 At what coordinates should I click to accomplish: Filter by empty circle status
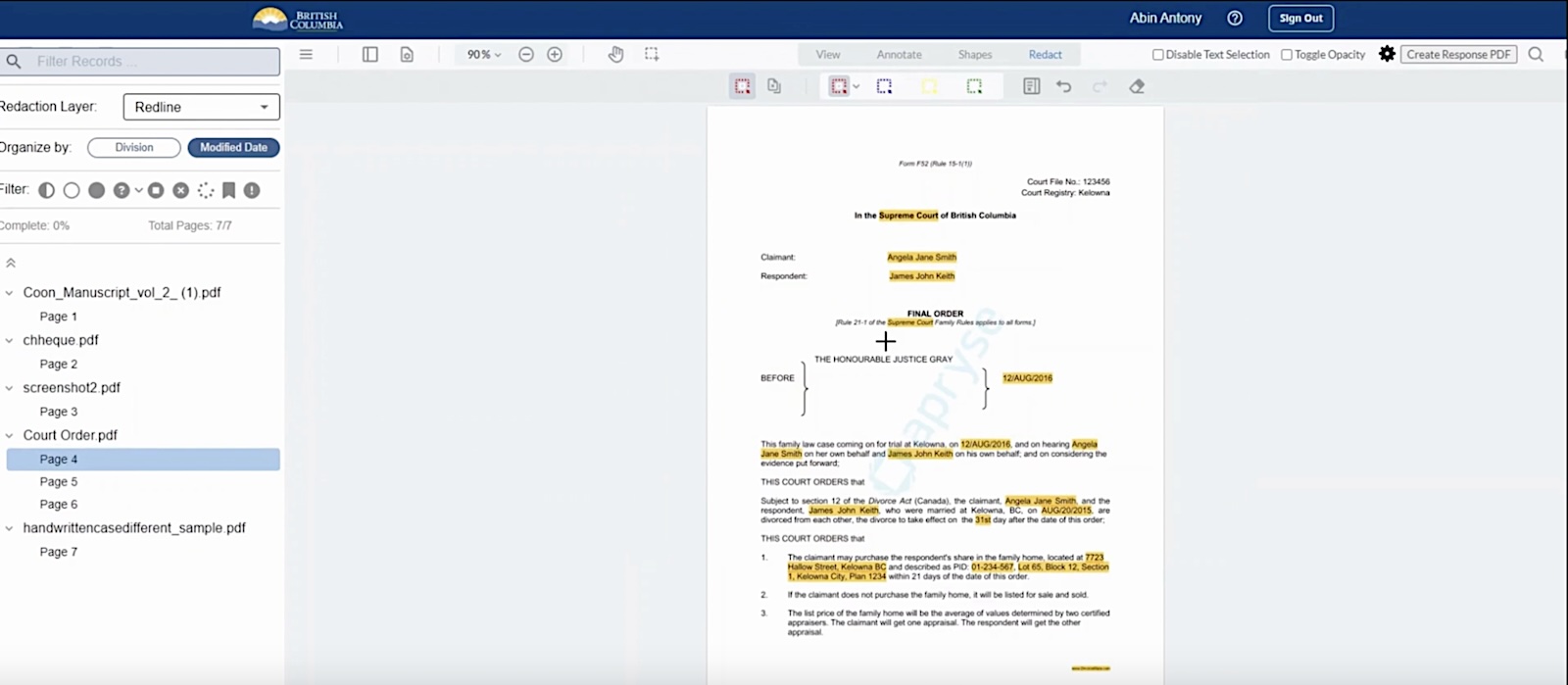tap(72, 190)
